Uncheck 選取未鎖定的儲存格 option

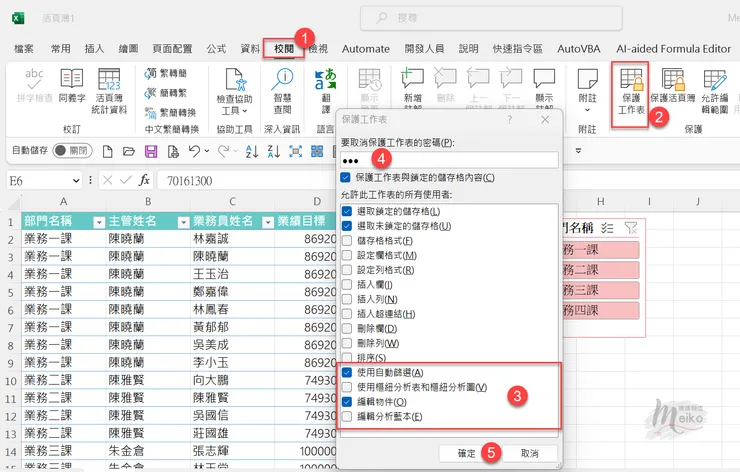coord(347,226)
